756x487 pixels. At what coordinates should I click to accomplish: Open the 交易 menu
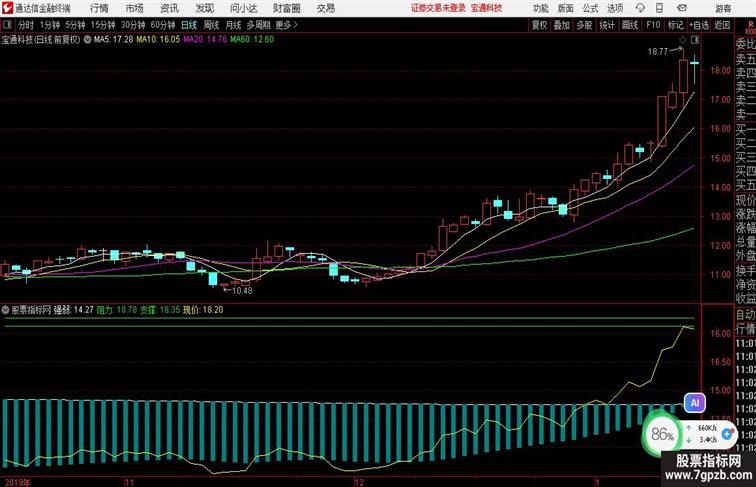click(x=325, y=8)
